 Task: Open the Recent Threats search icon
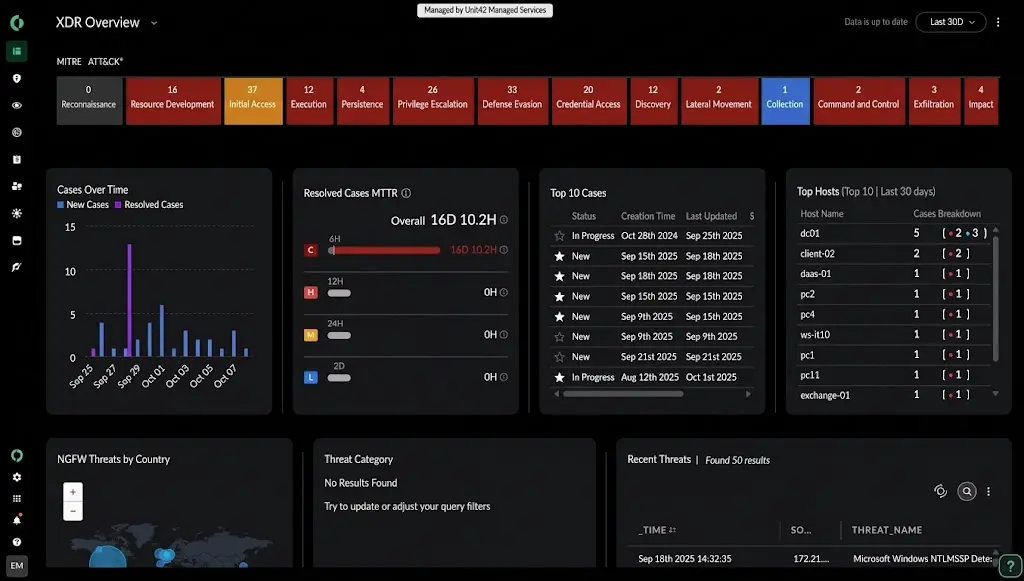pos(967,491)
